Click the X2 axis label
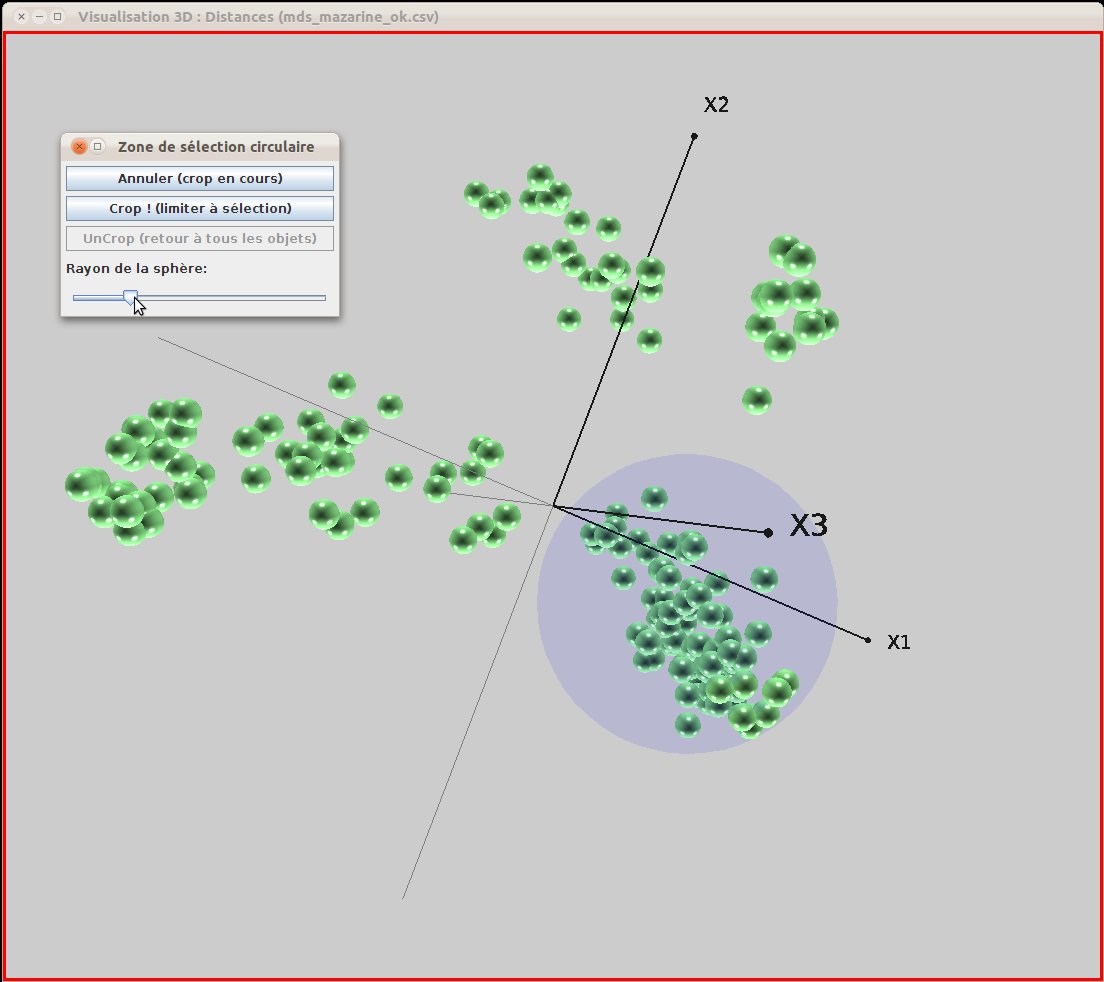 click(716, 105)
